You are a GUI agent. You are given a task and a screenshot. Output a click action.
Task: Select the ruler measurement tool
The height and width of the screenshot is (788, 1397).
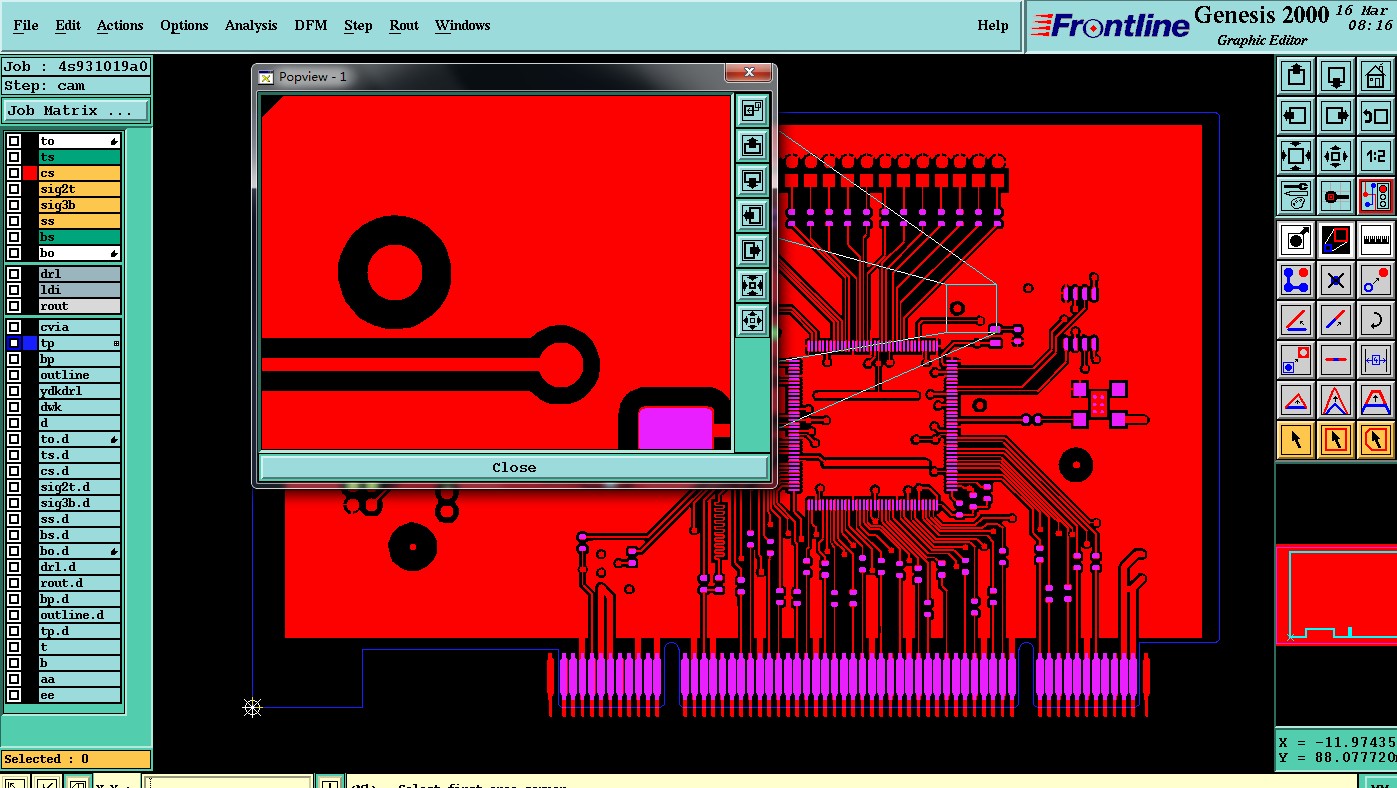1376,239
